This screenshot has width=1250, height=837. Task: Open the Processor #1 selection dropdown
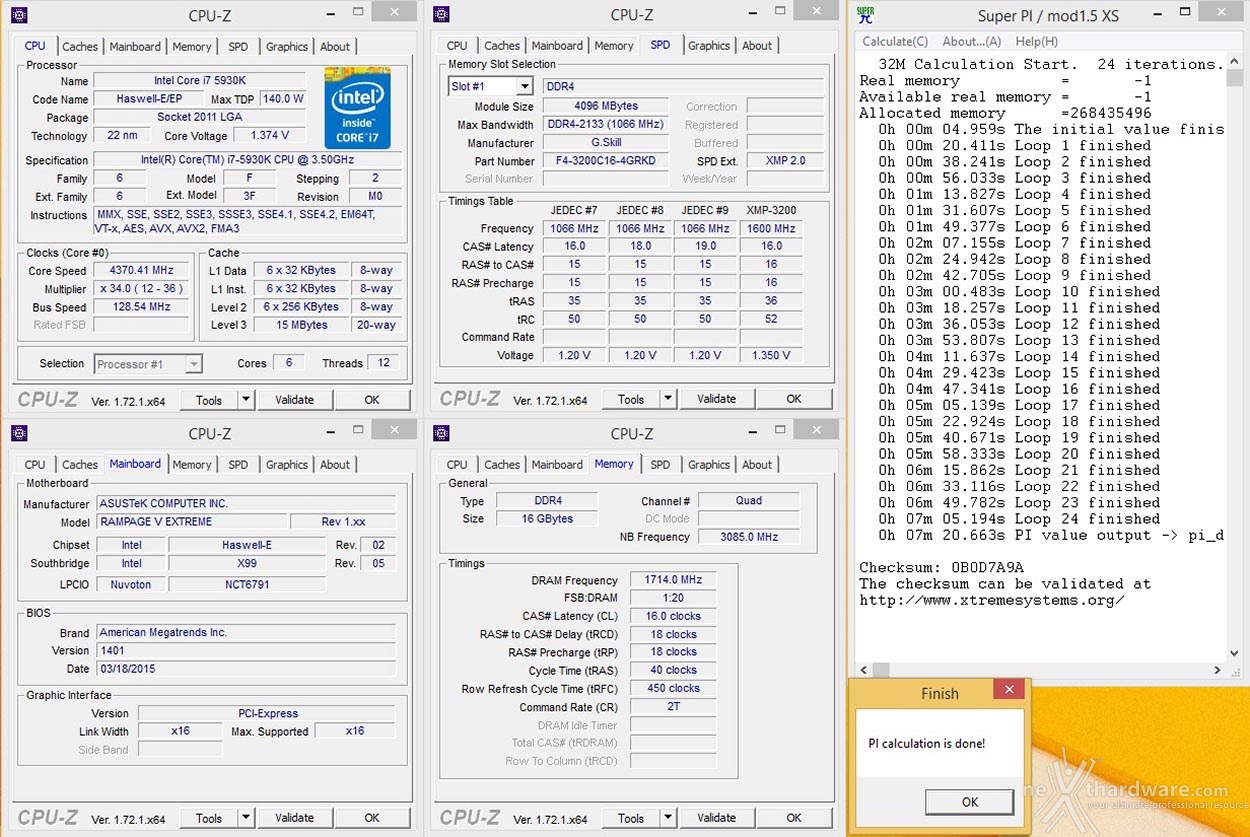pyautogui.click(x=194, y=364)
